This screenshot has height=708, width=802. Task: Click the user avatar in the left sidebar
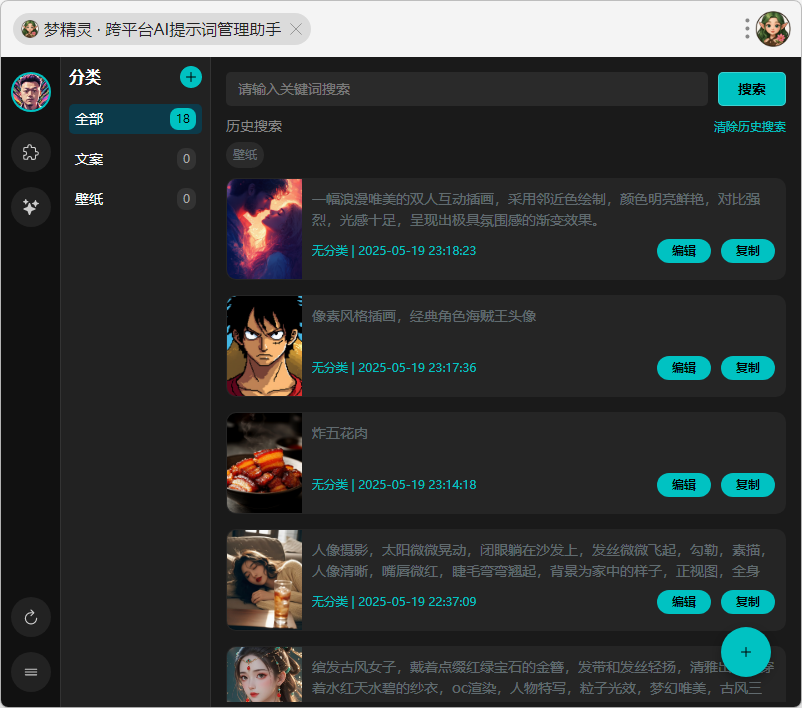click(31, 92)
